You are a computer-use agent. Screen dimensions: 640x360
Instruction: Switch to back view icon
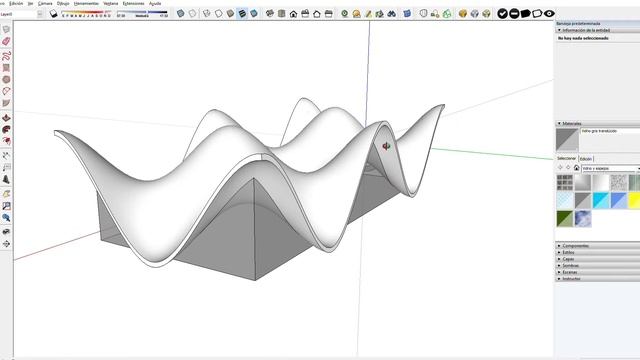[x=317, y=14]
